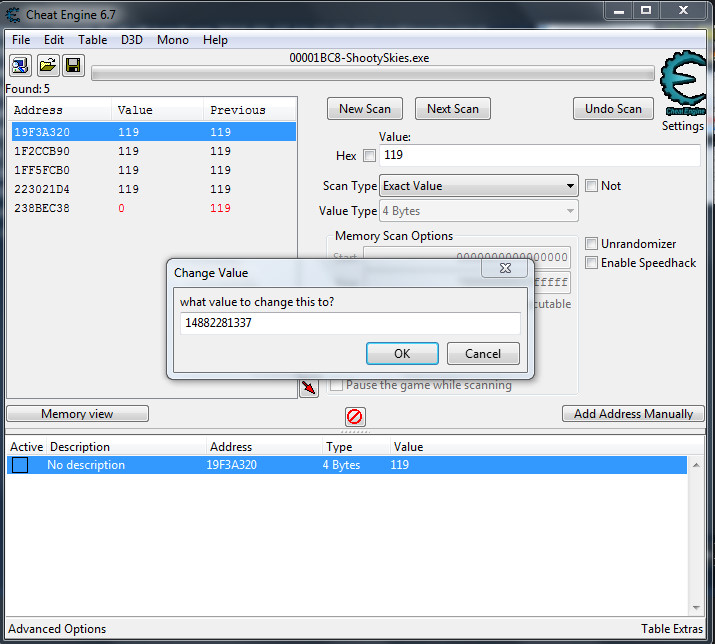This screenshot has width=715, height=644.
Task: Click Cheat Engine title bar icon
Action: [13, 15]
